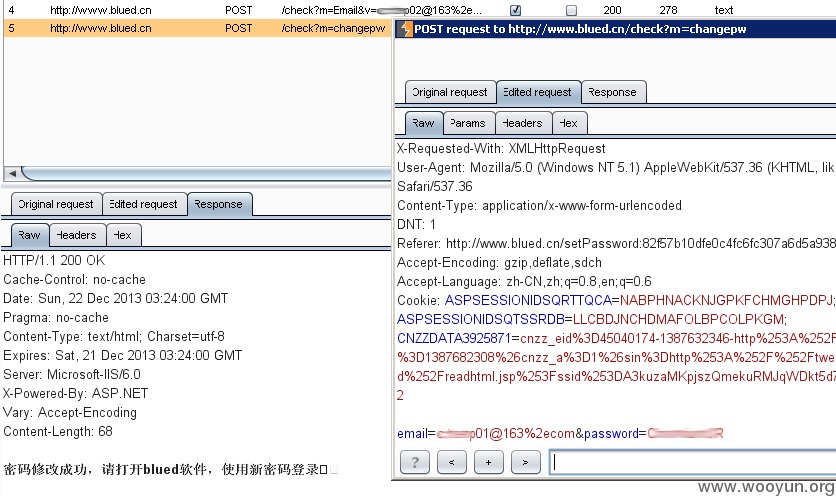
Task: Switch to Headers tab in left panel
Action: (77, 235)
